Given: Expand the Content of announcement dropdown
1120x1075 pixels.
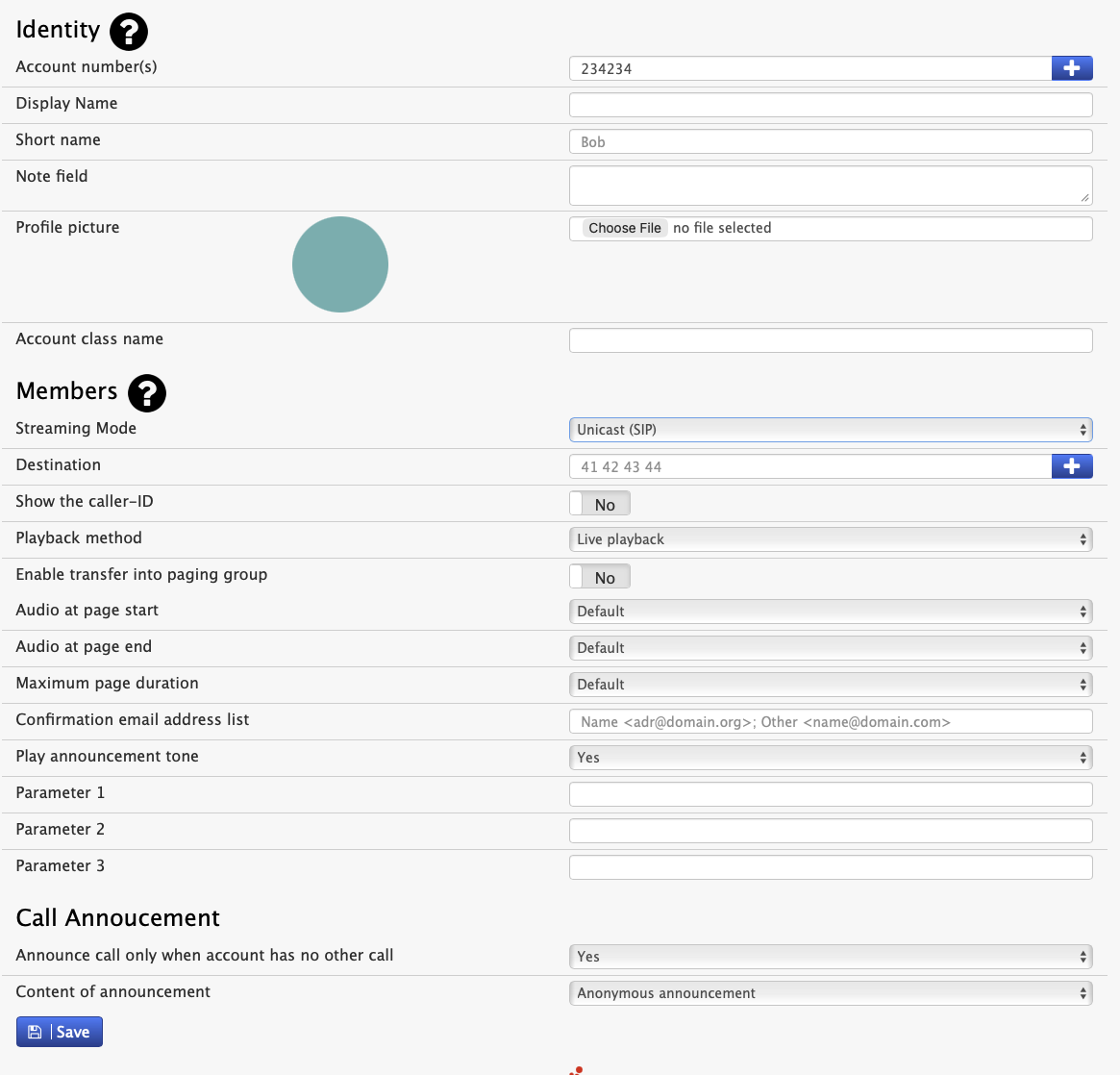Looking at the screenshot, I should [x=831, y=993].
